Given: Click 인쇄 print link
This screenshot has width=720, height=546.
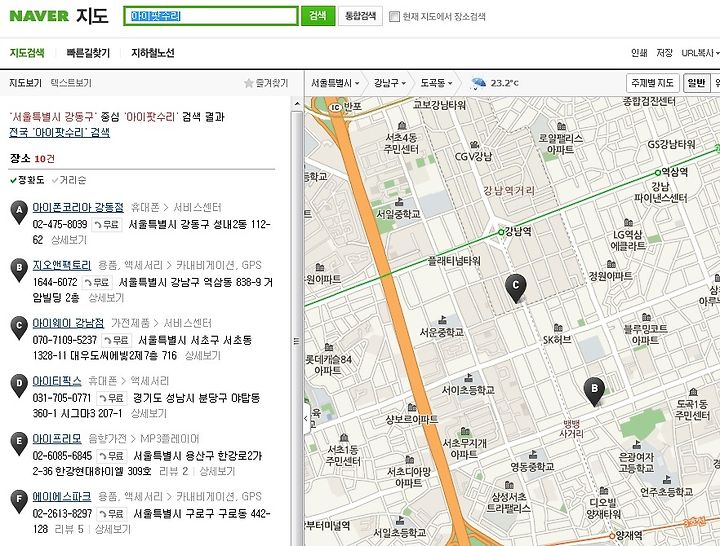Looking at the screenshot, I should coord(639,53).
